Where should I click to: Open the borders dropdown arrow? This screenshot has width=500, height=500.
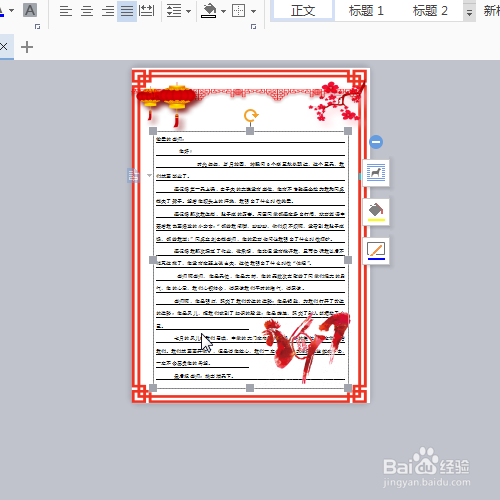pyautogui.click(x=254, y=11)
